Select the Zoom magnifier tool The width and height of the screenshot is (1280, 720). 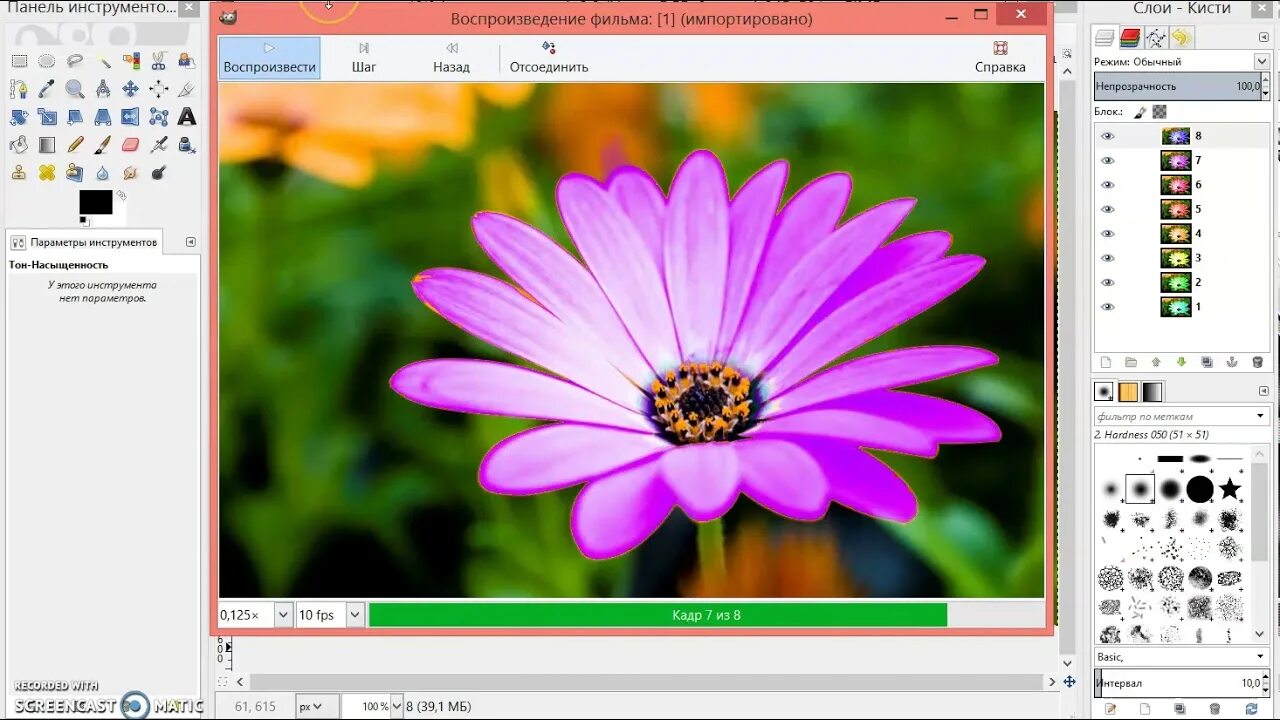pyautogui.click(x=75, y=89)
